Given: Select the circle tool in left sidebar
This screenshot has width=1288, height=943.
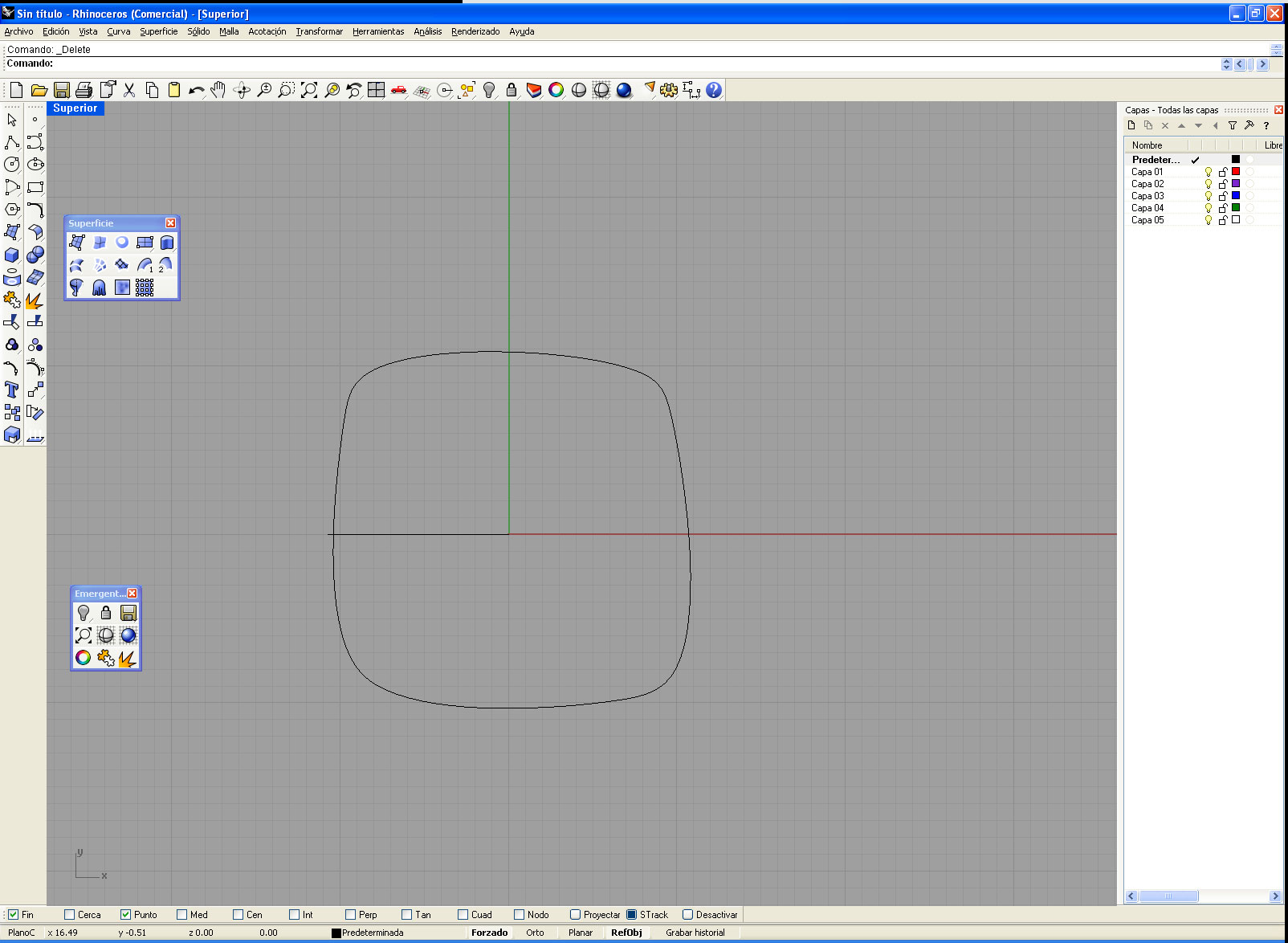Looking at the screenshot, I should point(12,165).
